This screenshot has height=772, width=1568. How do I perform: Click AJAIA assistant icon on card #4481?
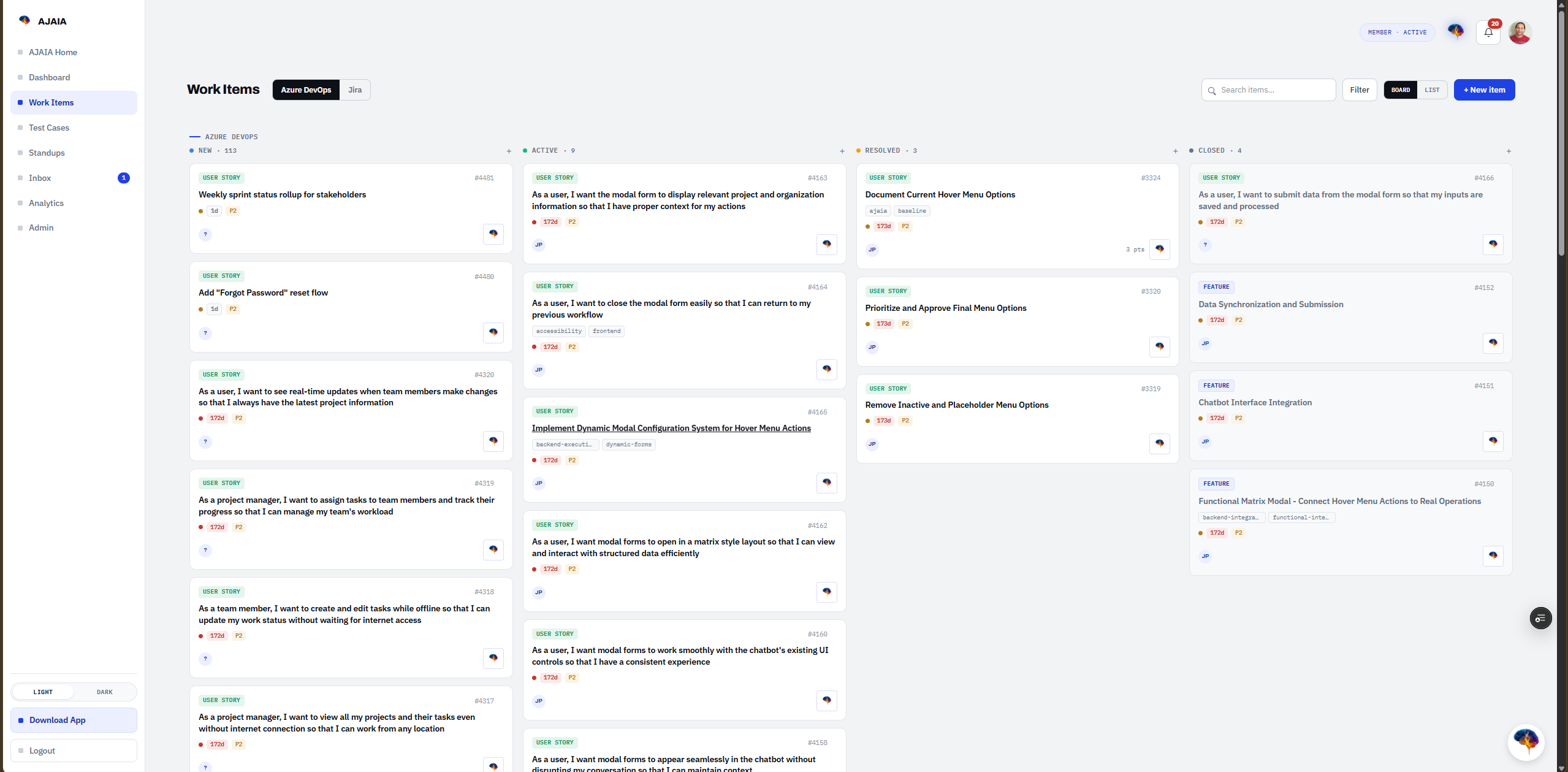pyautogui.click(x=493, y=234)
